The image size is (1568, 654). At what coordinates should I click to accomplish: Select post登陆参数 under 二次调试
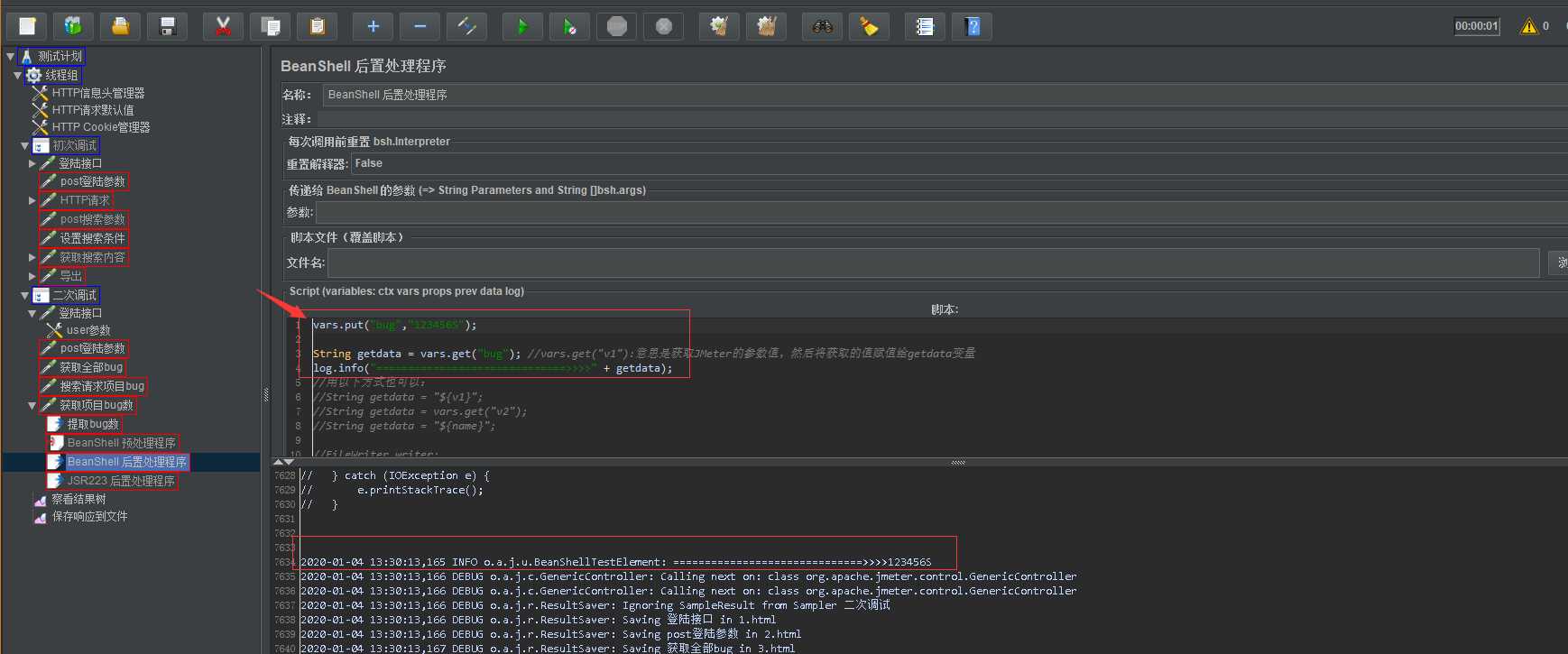tap(92, 348)
